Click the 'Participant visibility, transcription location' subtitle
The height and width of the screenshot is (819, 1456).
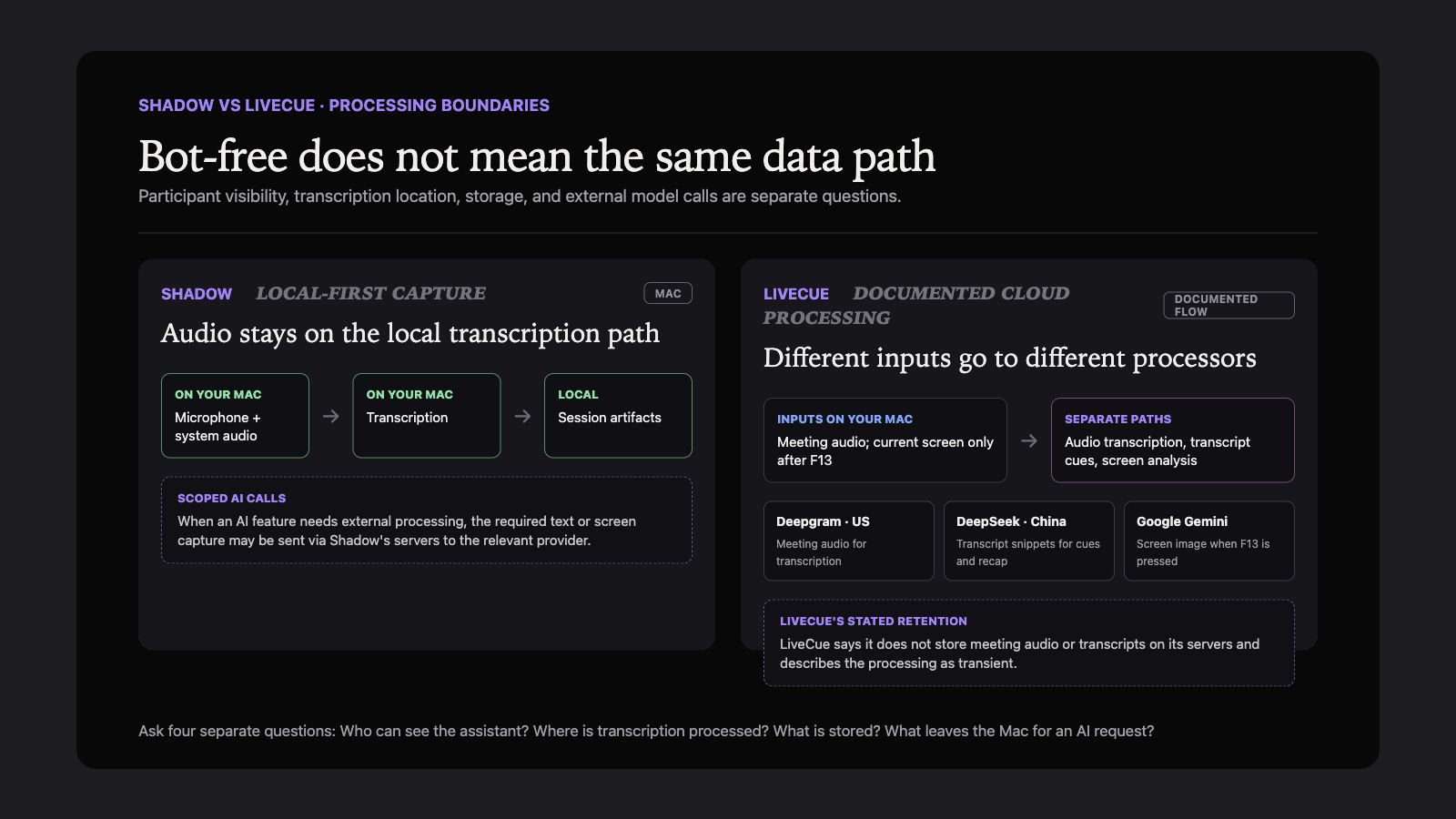(520, 196)
